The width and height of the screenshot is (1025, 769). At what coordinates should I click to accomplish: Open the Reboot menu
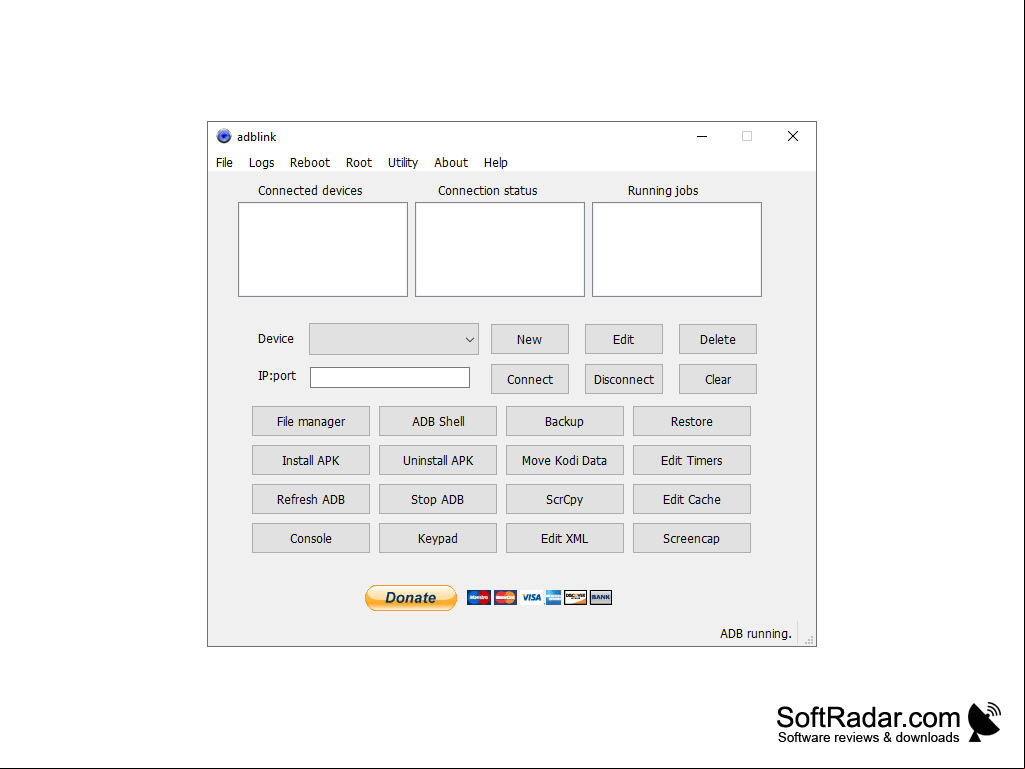tap(310, 162)
